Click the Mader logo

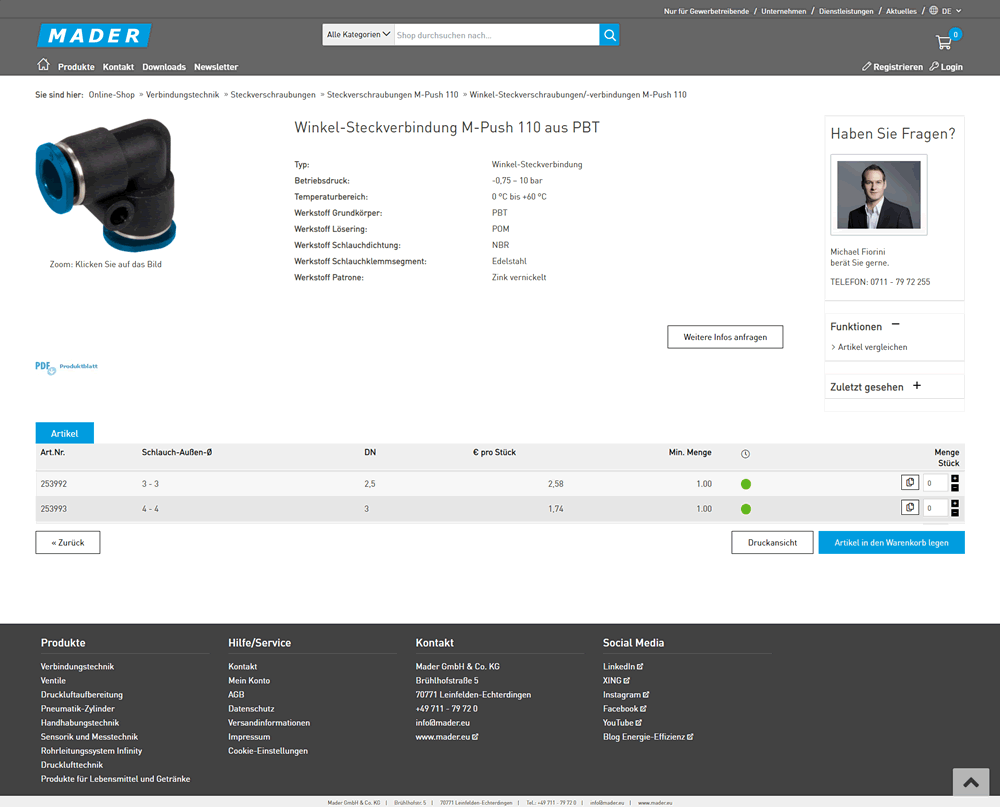coord(94,36)
